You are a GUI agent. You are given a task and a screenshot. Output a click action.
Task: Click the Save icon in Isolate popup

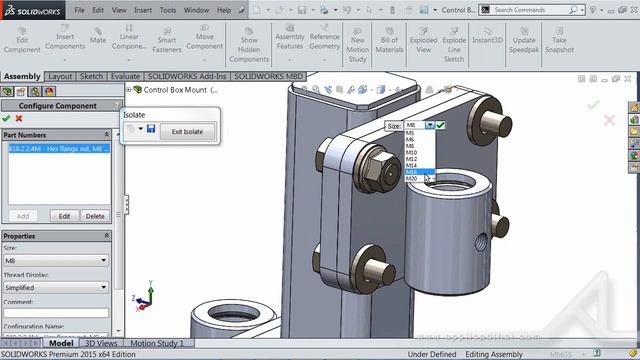pos(151,129)
